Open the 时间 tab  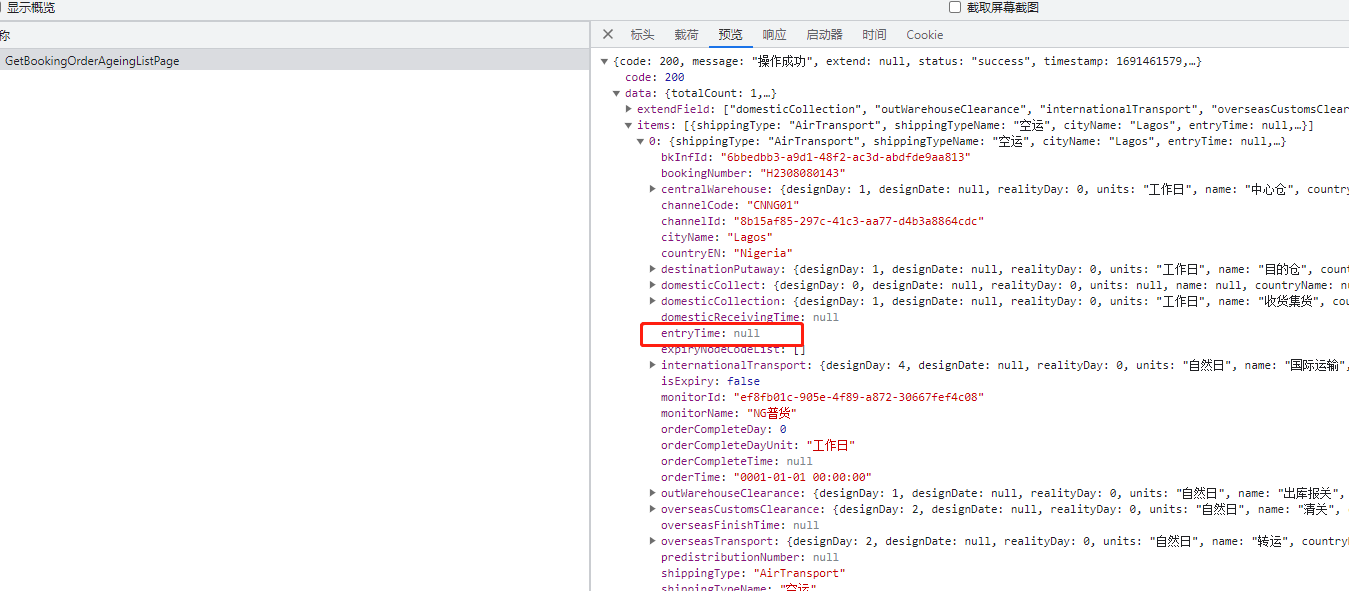click(x=874, y=35)
